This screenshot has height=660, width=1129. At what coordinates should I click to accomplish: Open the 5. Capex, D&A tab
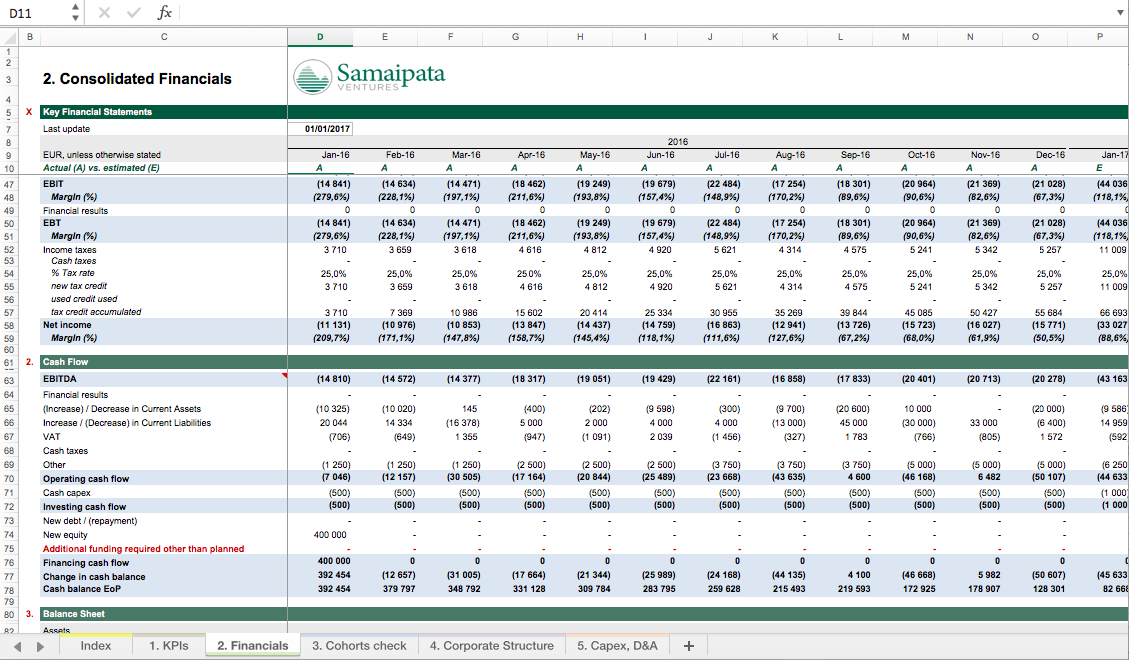pyautogui.click(x=617, y=646)
